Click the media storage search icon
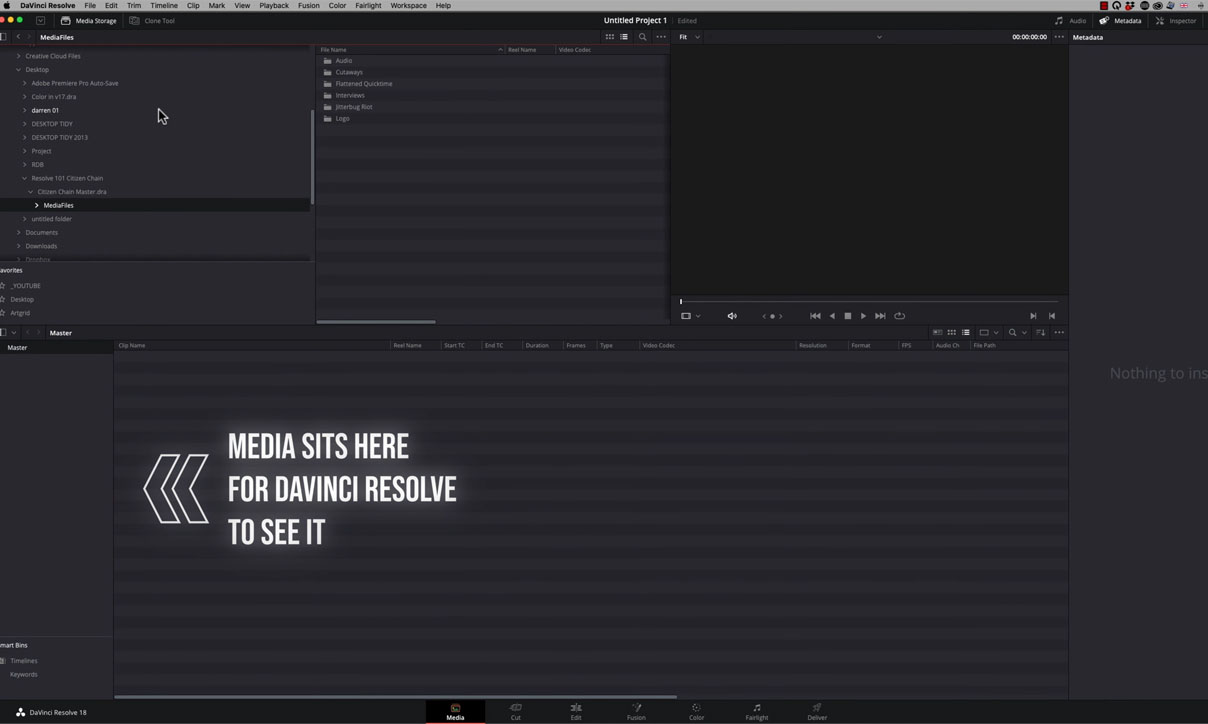This screenshot has width=1208, height=724. [643, 37]
